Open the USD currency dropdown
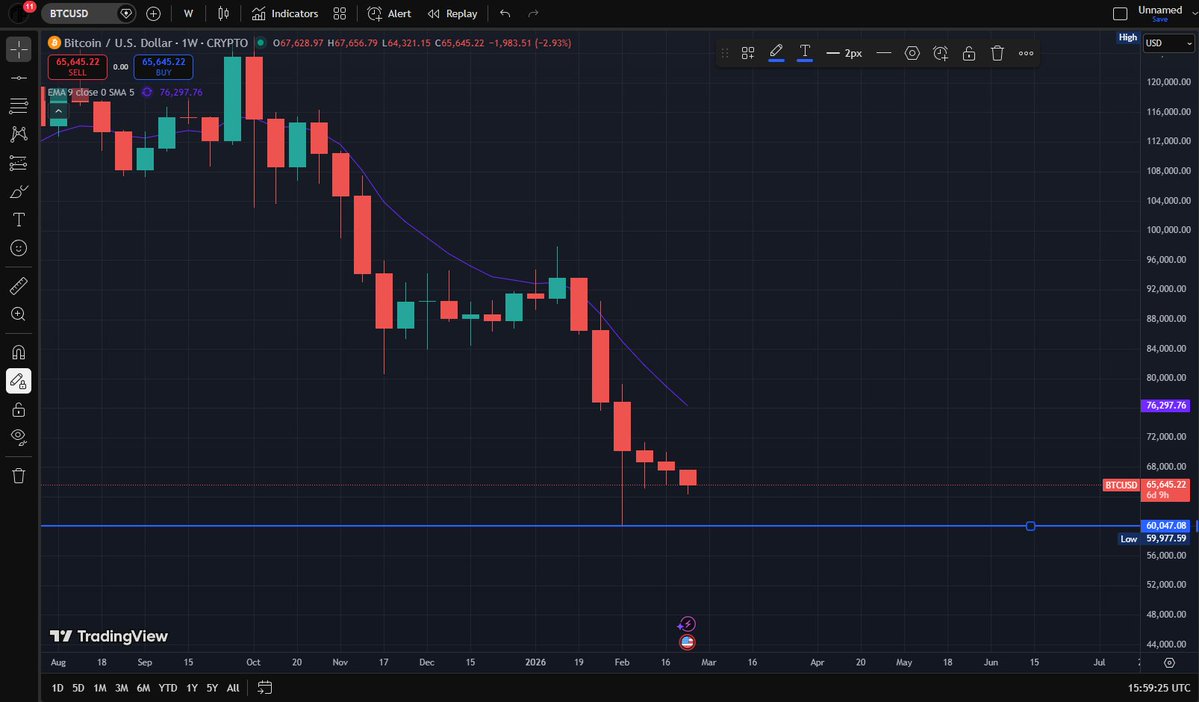 point(1166,43)
